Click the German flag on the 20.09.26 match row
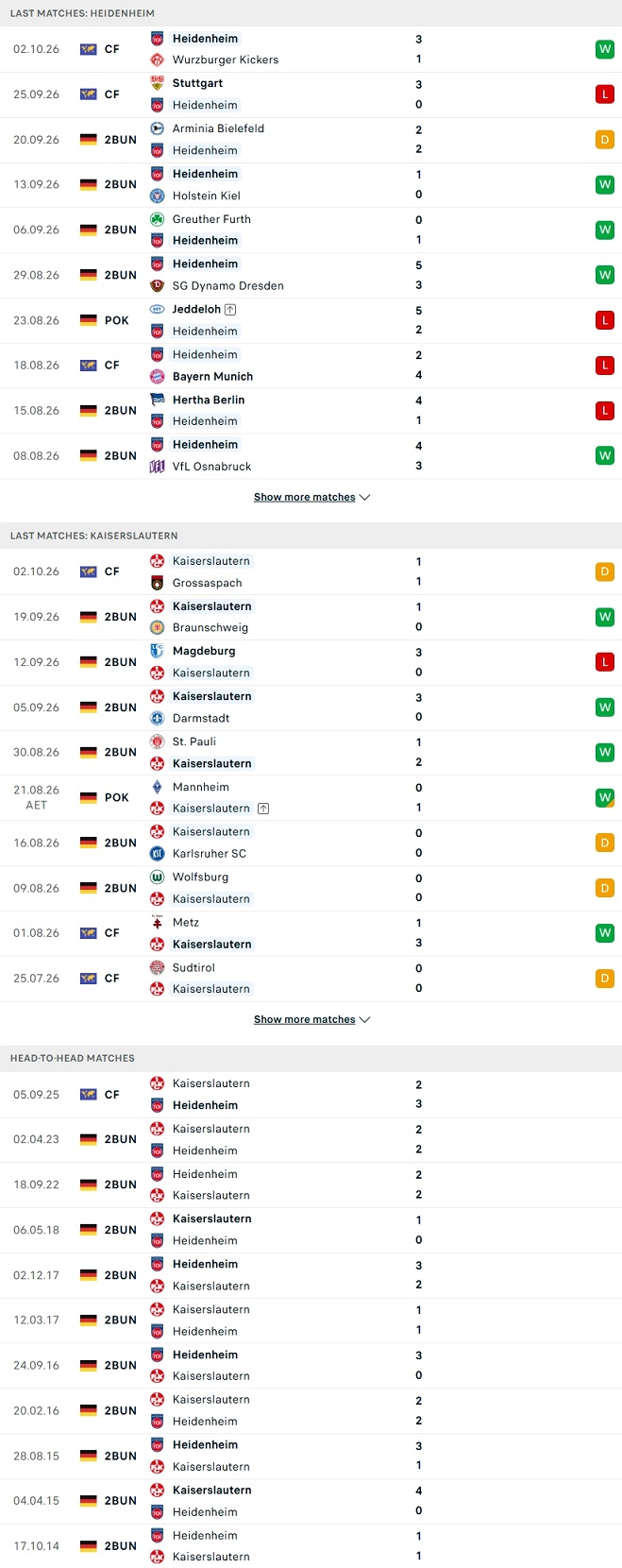The width and height of the screenshot is (622, 1568). click(x=89, y=140)
